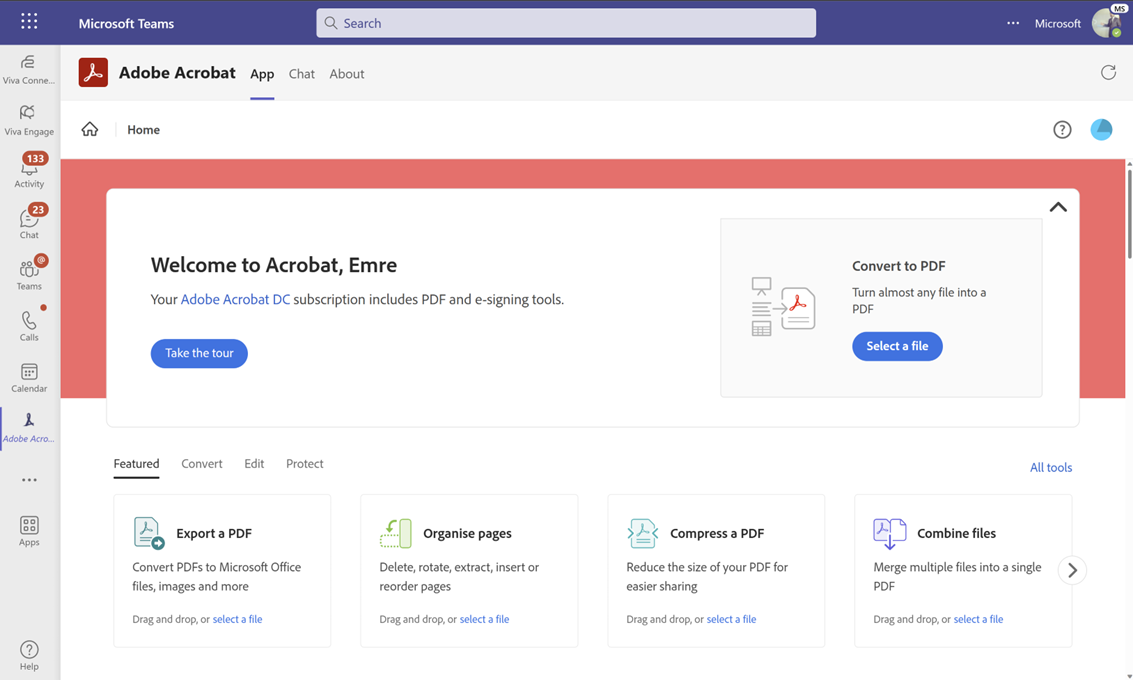Open Viva Connections in the sidebar
Image resolution: width=1133 pixels, height=680 pixels.
(x=29, y=69)
